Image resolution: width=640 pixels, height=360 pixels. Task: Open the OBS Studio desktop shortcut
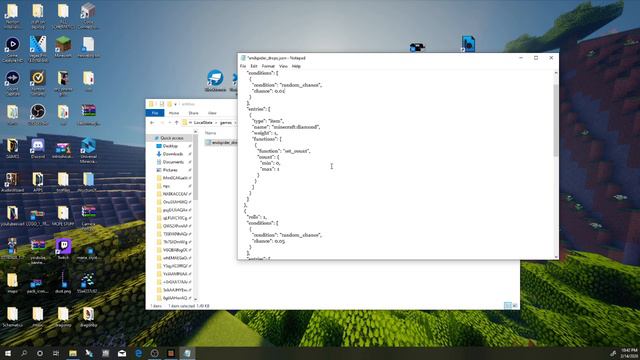(x=38, y=115)
